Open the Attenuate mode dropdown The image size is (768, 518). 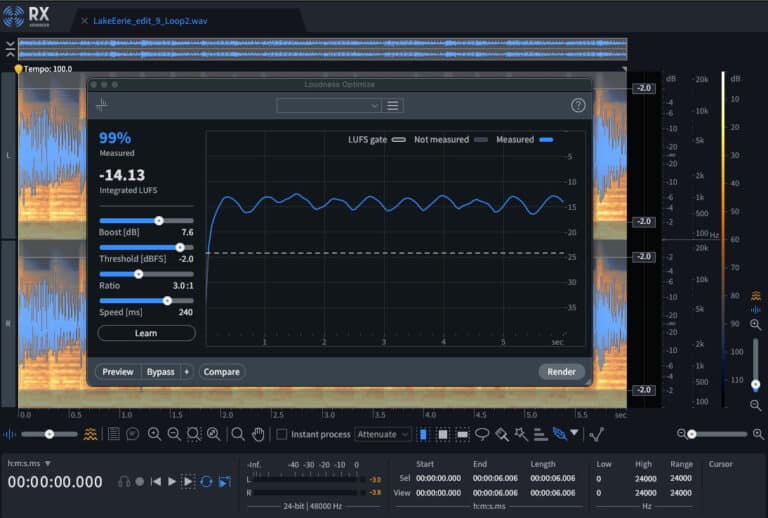tap(382, 434)
